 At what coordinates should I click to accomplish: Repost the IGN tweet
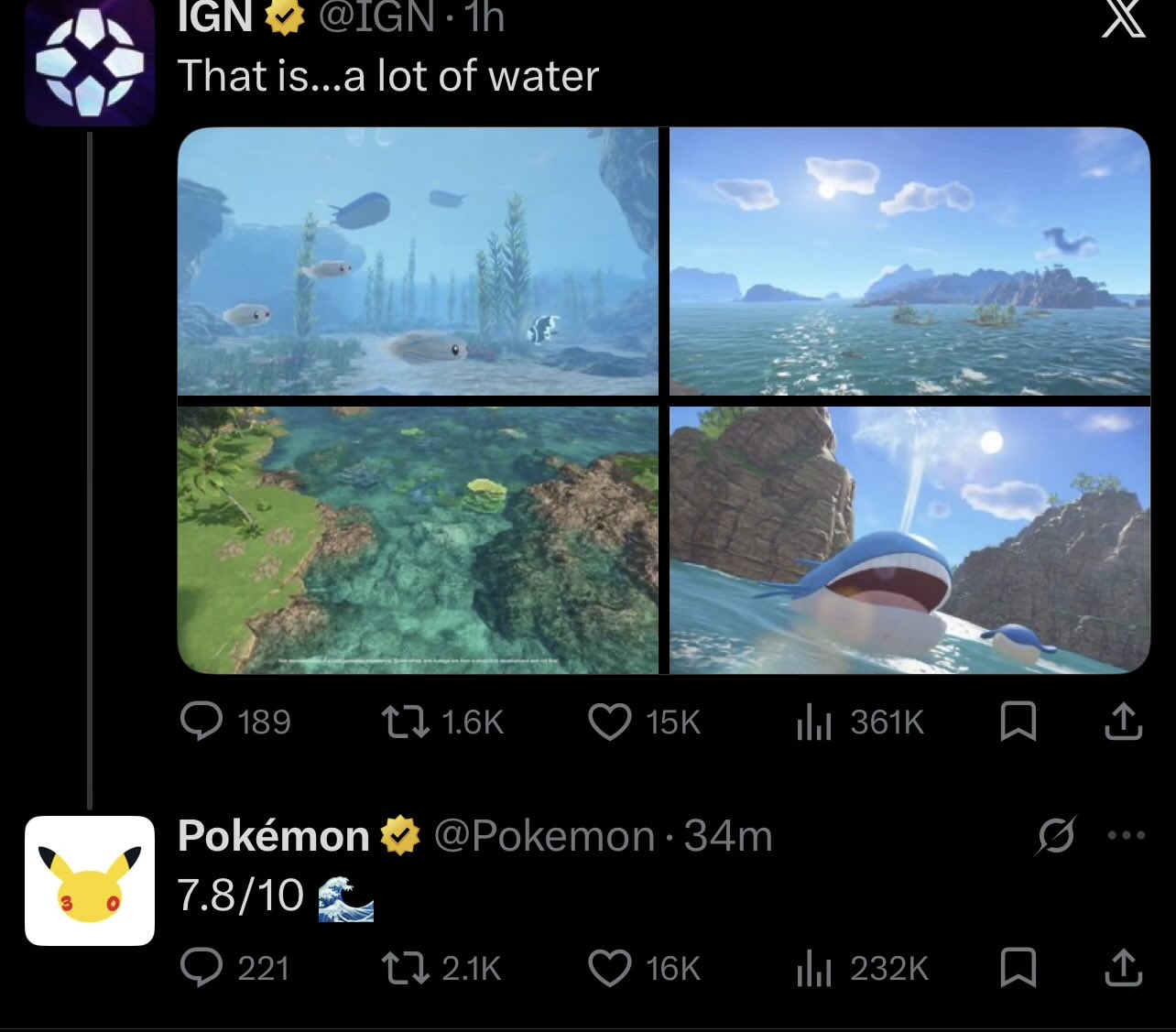(405, 722)
